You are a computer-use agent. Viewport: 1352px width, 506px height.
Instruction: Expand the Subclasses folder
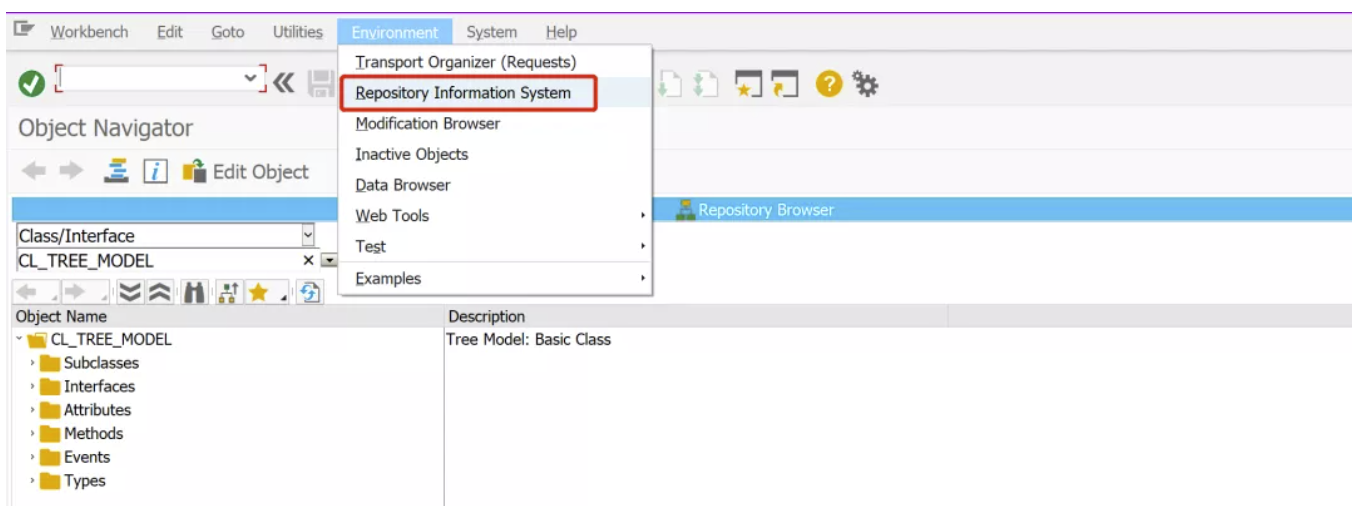33,363
